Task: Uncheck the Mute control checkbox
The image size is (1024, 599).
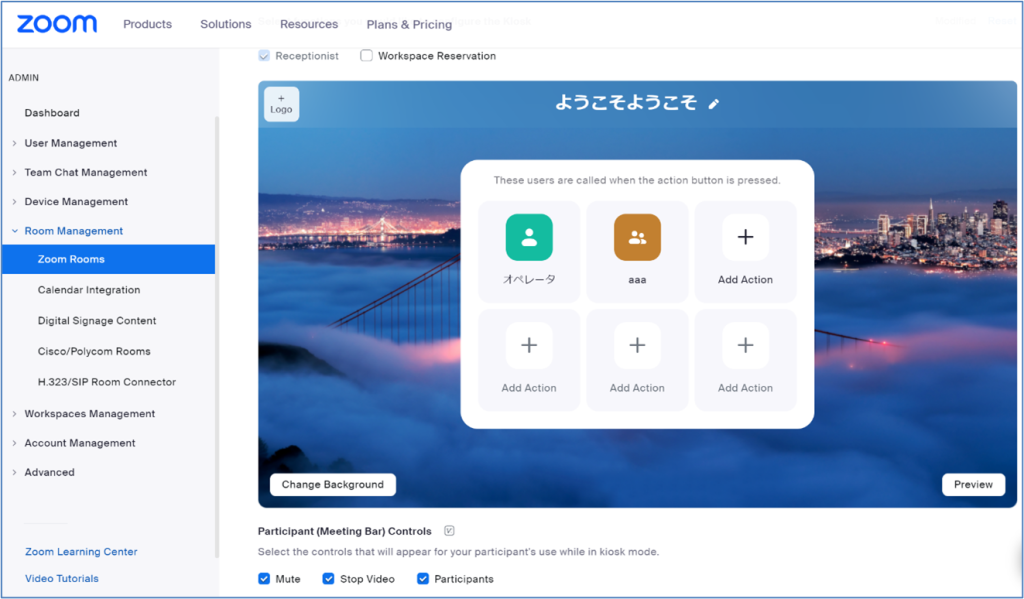Action: click(x=264, y=579)
